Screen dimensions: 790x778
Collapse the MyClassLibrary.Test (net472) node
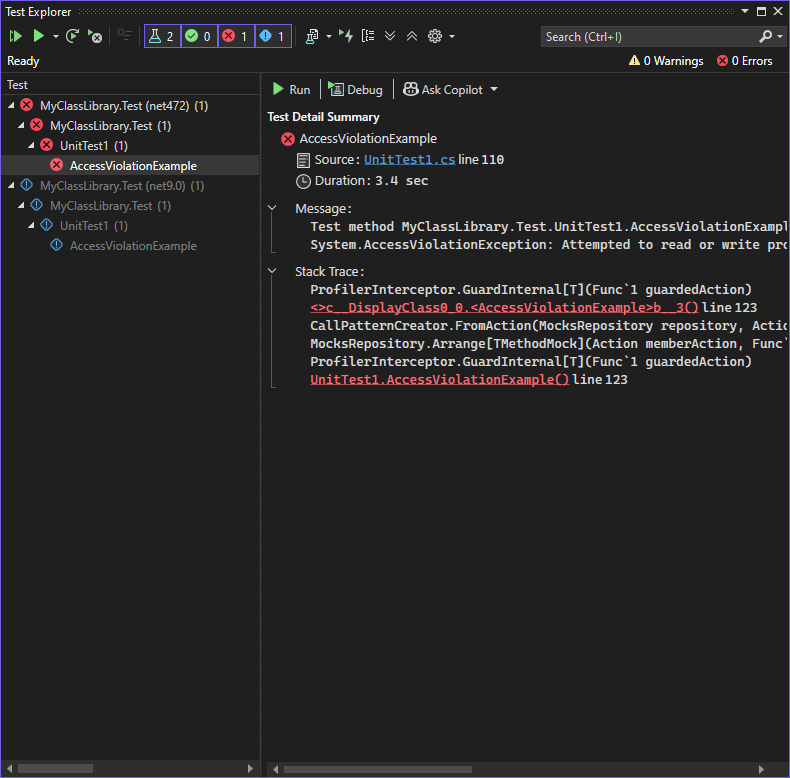click(x=11, y=105)
